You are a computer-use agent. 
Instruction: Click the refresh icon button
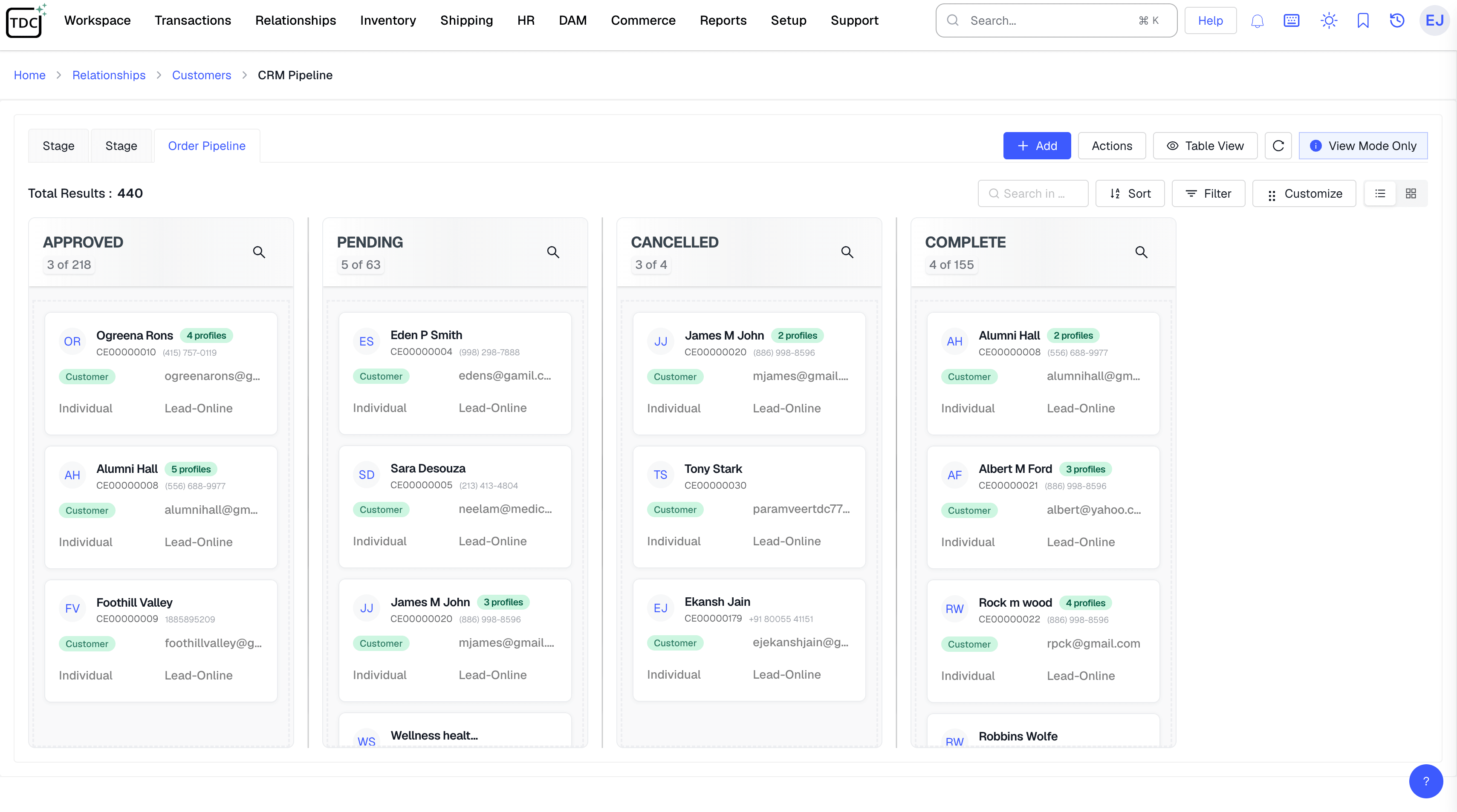coord(1278,146)
